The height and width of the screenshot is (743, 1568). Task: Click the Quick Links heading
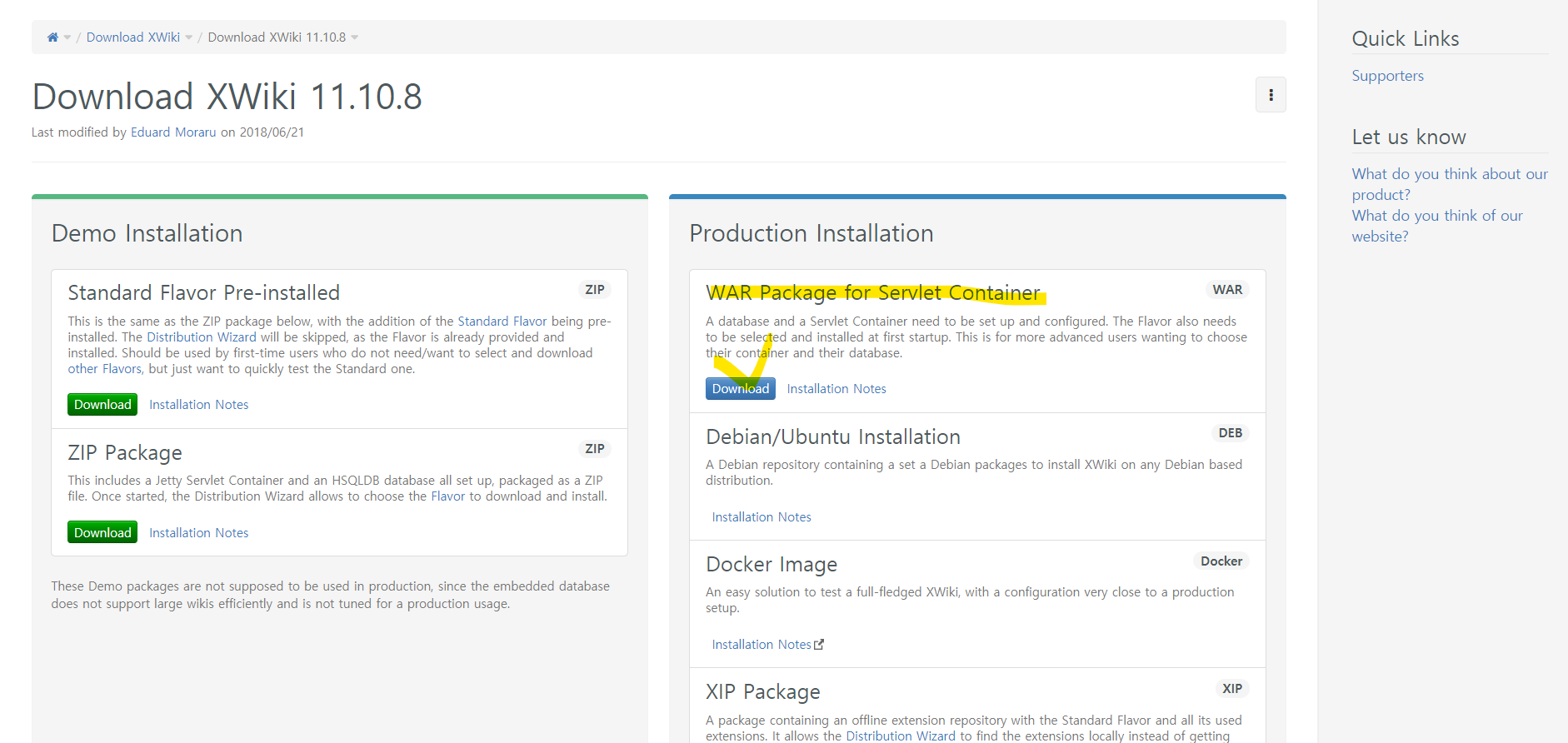pyautogui.click(x=1406, y=39)
